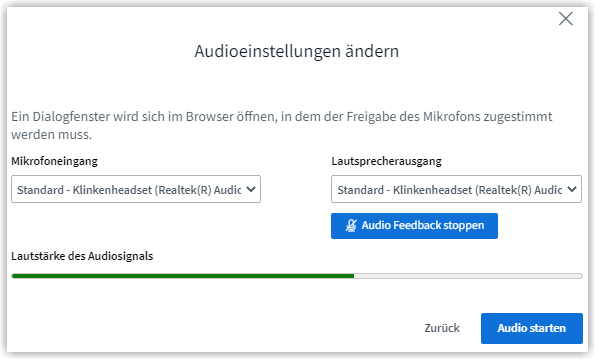Select the Lautsprecherausgang label
This screenshot has width=596, height=360.
387,161
